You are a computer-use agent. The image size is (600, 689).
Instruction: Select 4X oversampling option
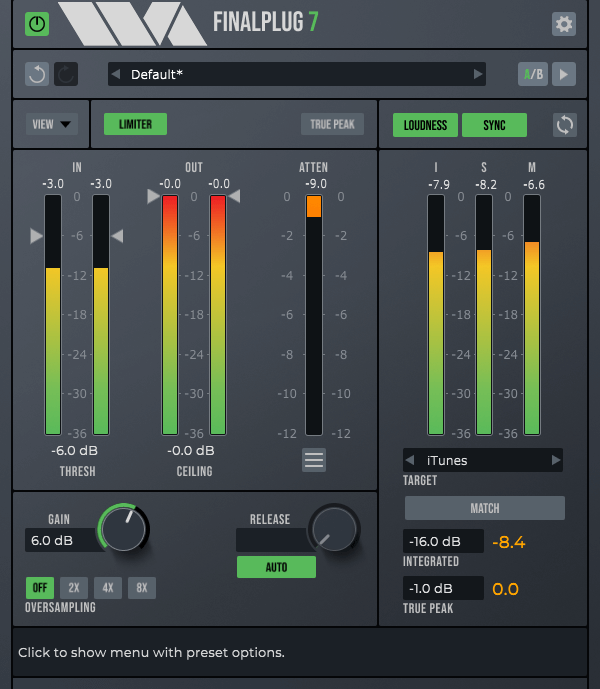[x=108, y=588]
